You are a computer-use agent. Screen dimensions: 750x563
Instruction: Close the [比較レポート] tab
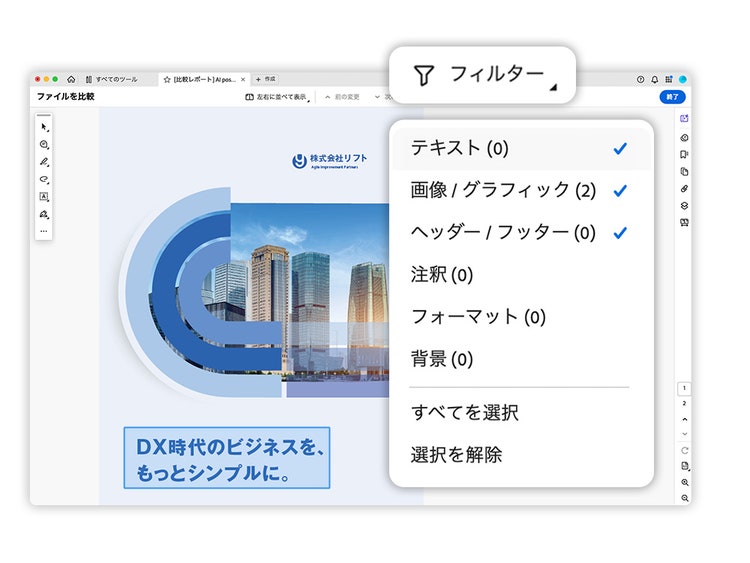pos(243,79)
